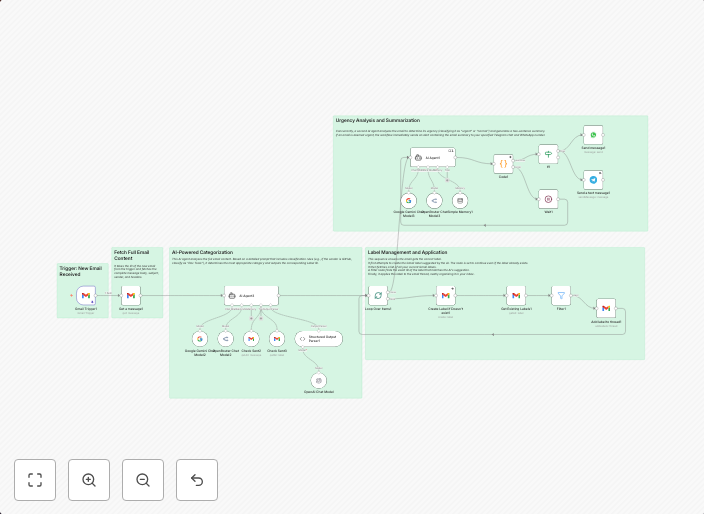Screen dimensions: 704x514
Task: Click the OpenAI Chat Model node
Action: 319,380
